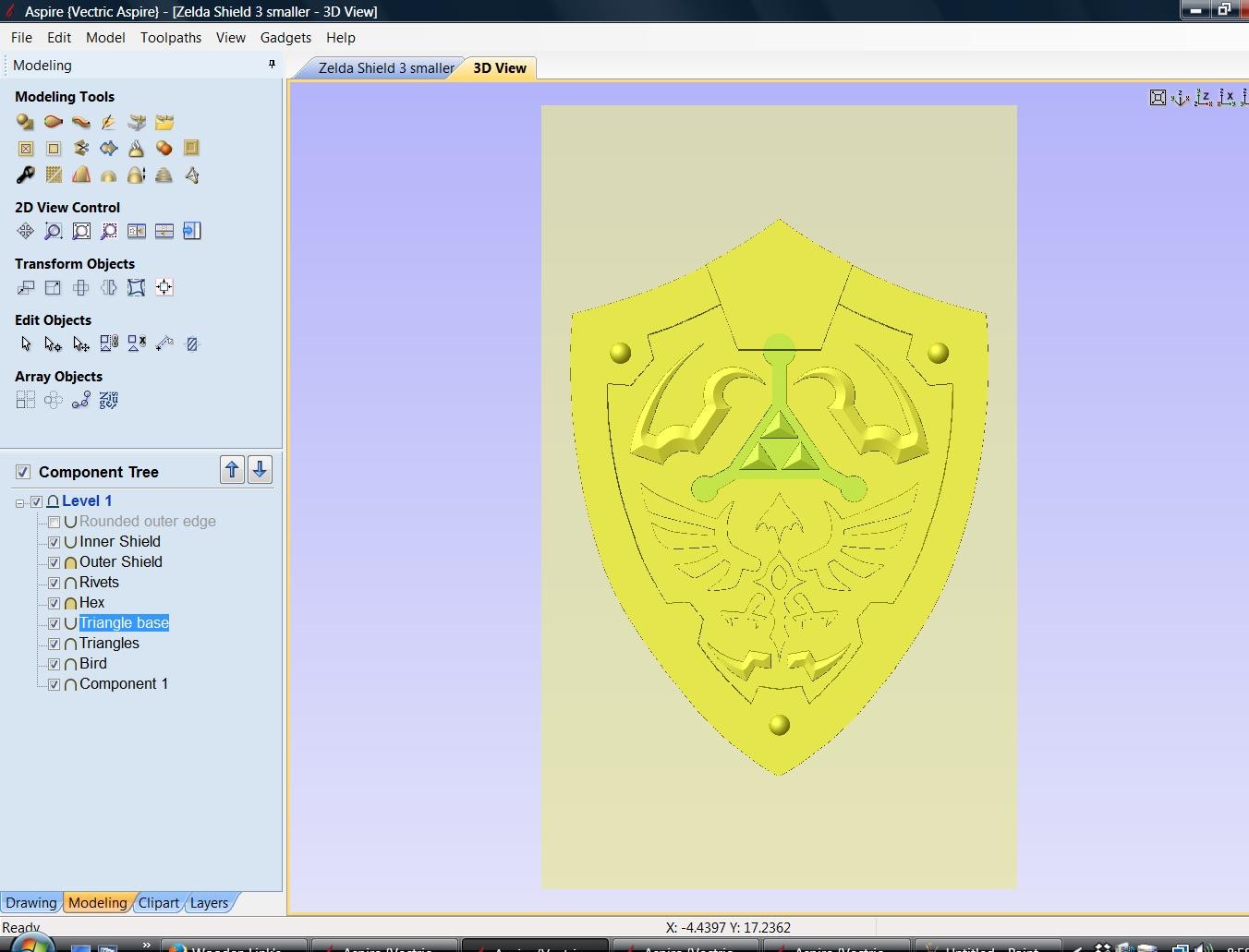
Task: Click the Create Texture Area icon
Action: 53,175
